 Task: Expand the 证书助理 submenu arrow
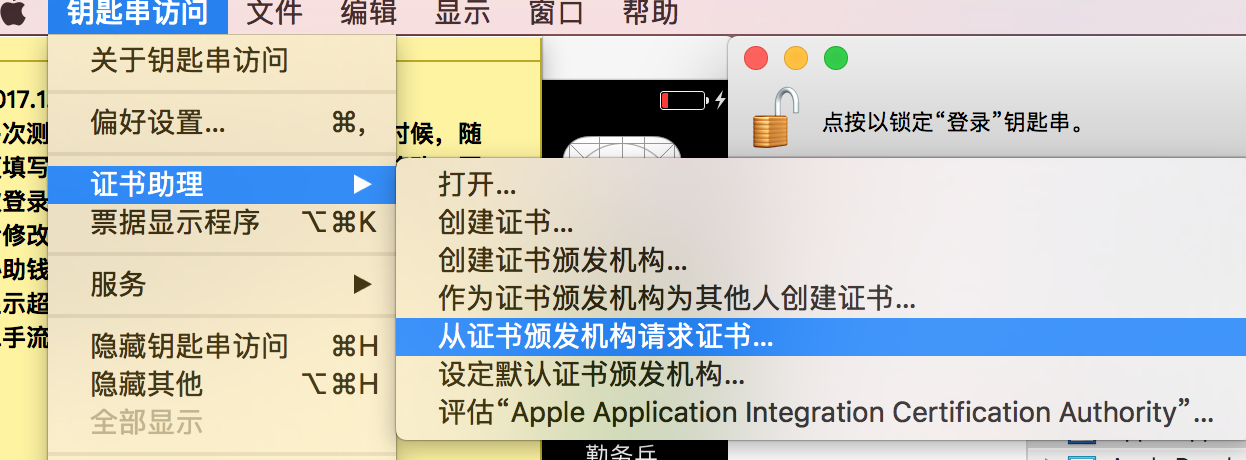click(362, 184)
